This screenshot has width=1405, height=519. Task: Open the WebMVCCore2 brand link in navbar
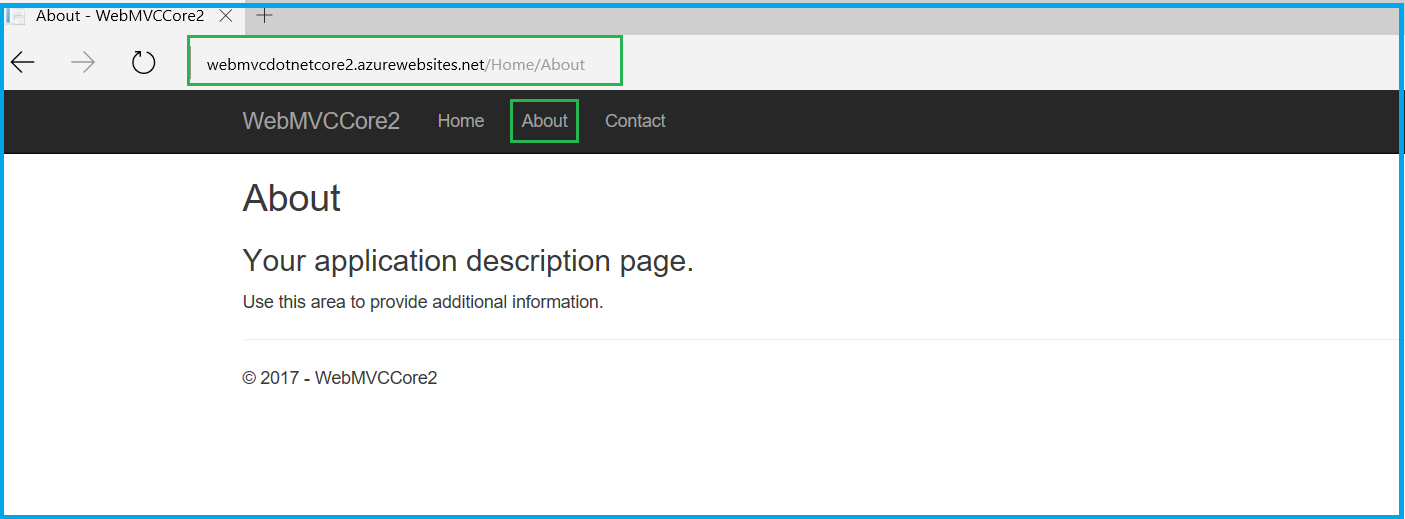pyautogui.click(x=321, y=121)
